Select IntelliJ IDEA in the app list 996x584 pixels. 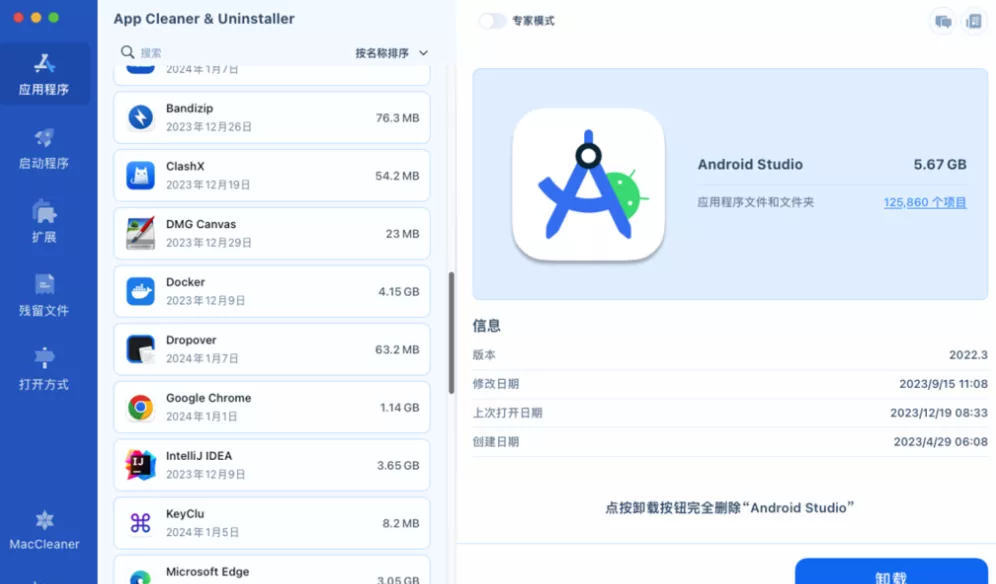[272, 465]
